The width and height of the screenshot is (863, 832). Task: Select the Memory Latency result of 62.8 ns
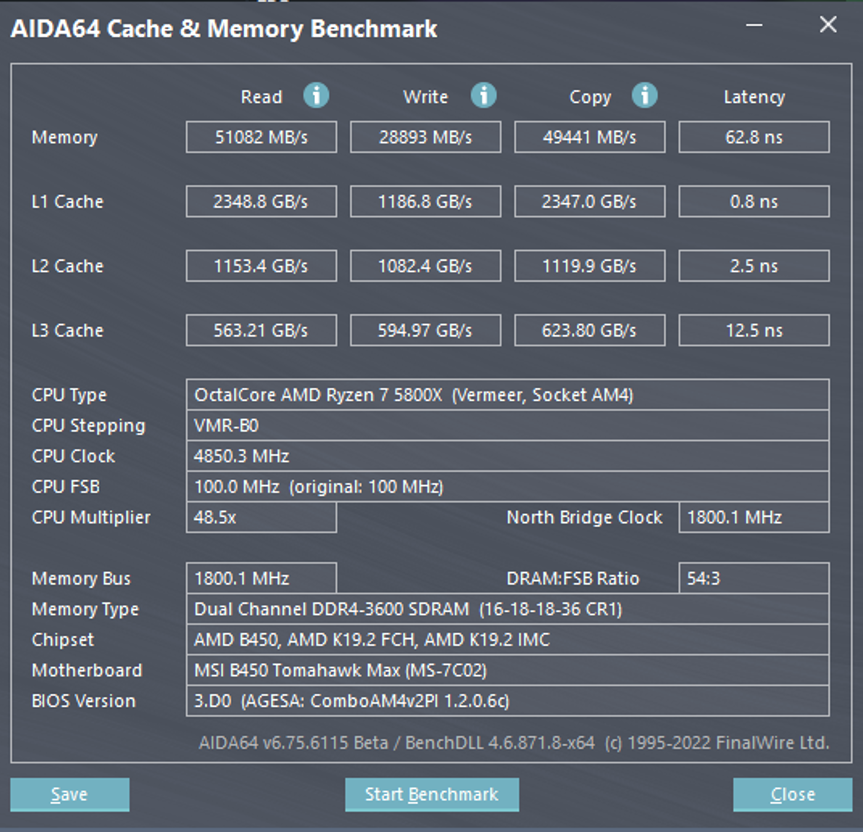click(x=753, y=137)
